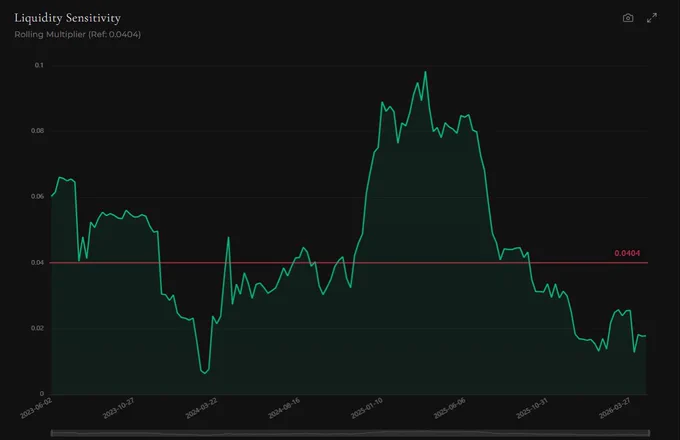Image resolution: width=680 pixels, height=440 pixels.
Task: Click the 2023-10-27 date label
Action: (118, 408)
